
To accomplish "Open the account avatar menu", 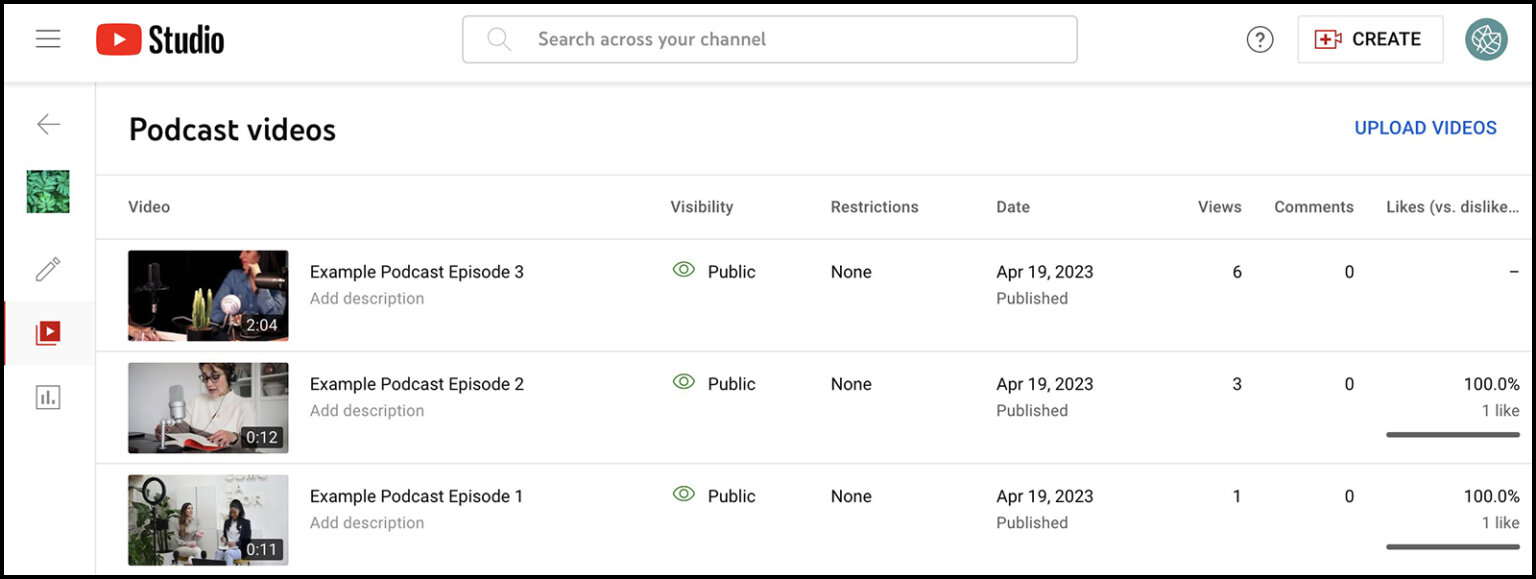I will click(1486, 39).
